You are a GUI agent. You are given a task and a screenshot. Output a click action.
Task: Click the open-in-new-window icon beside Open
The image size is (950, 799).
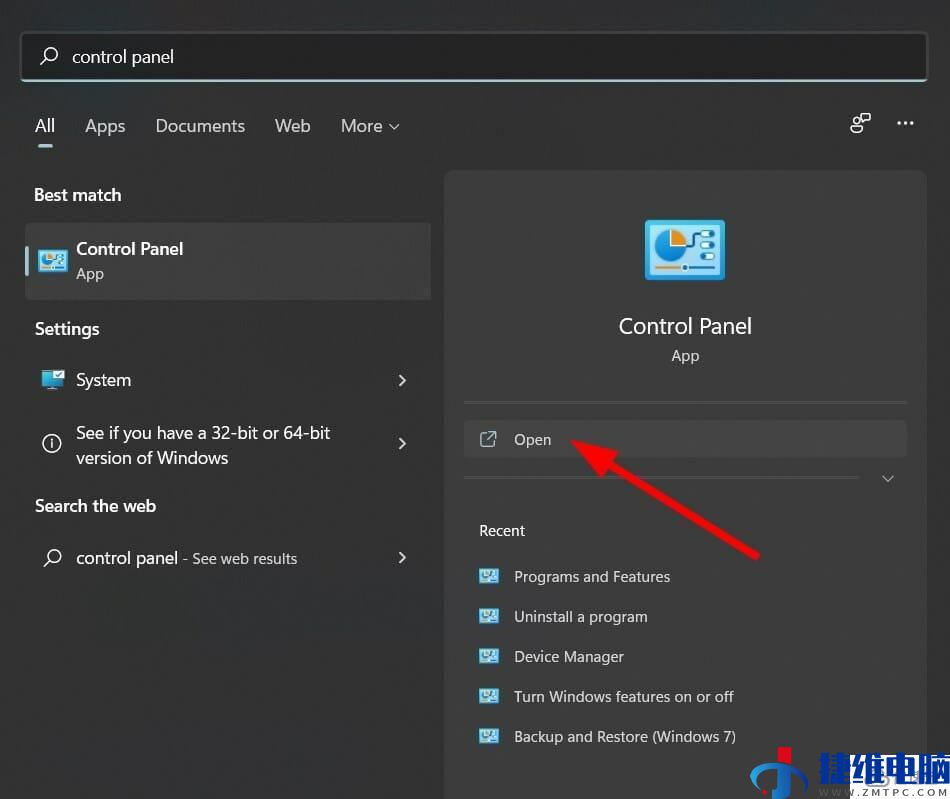[x=488, y=439]
